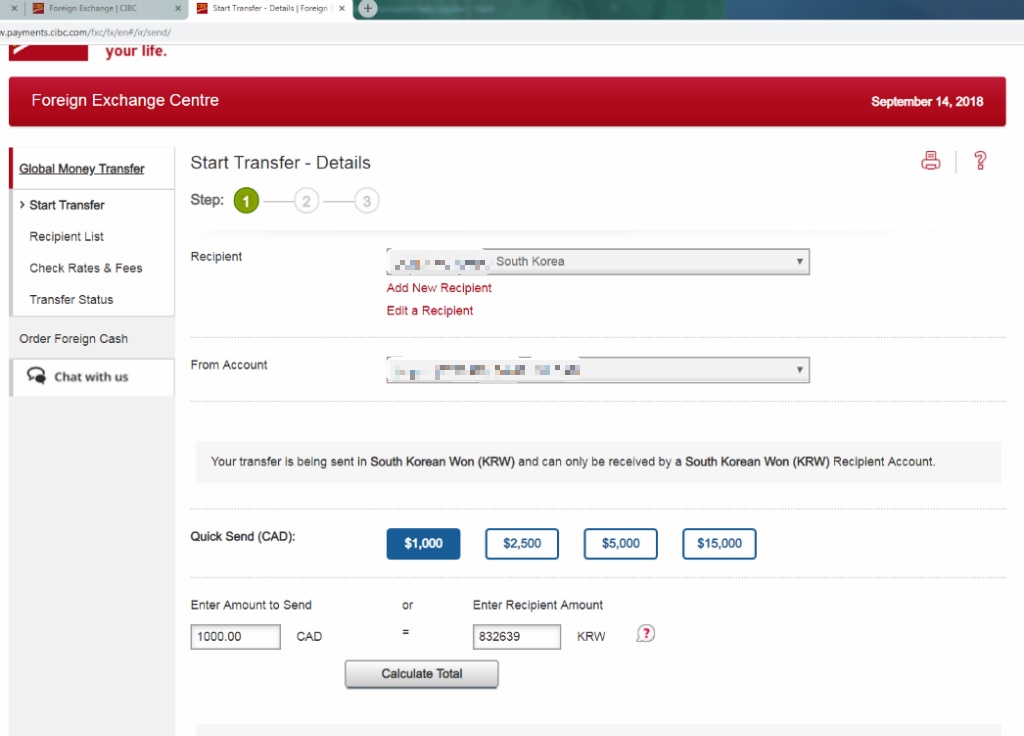The image size is (1024, 736).
Task: Click the Enter Amount to Send label
Action: point(251,605)
